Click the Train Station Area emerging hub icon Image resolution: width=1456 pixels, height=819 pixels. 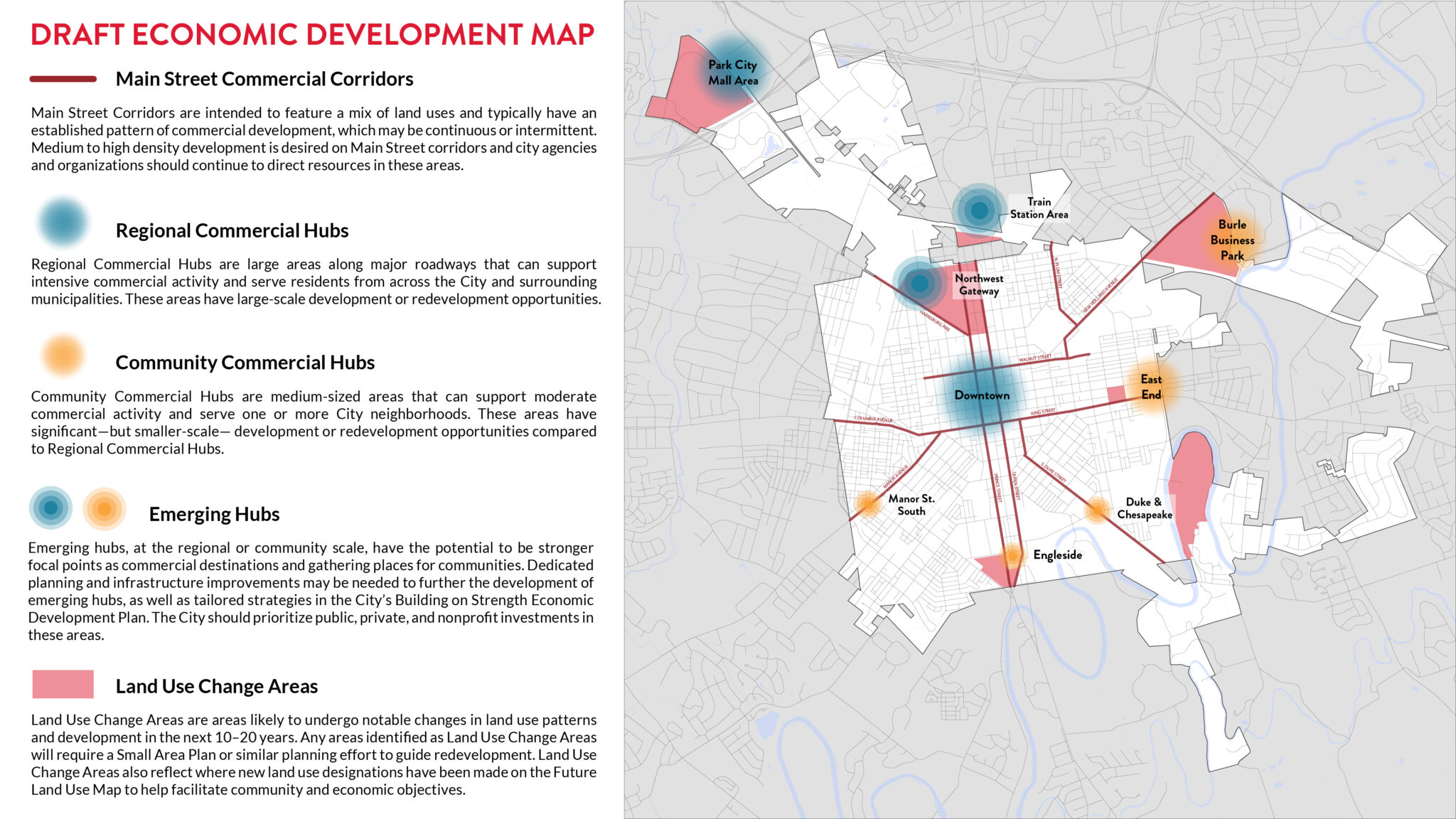coord(979,210)
